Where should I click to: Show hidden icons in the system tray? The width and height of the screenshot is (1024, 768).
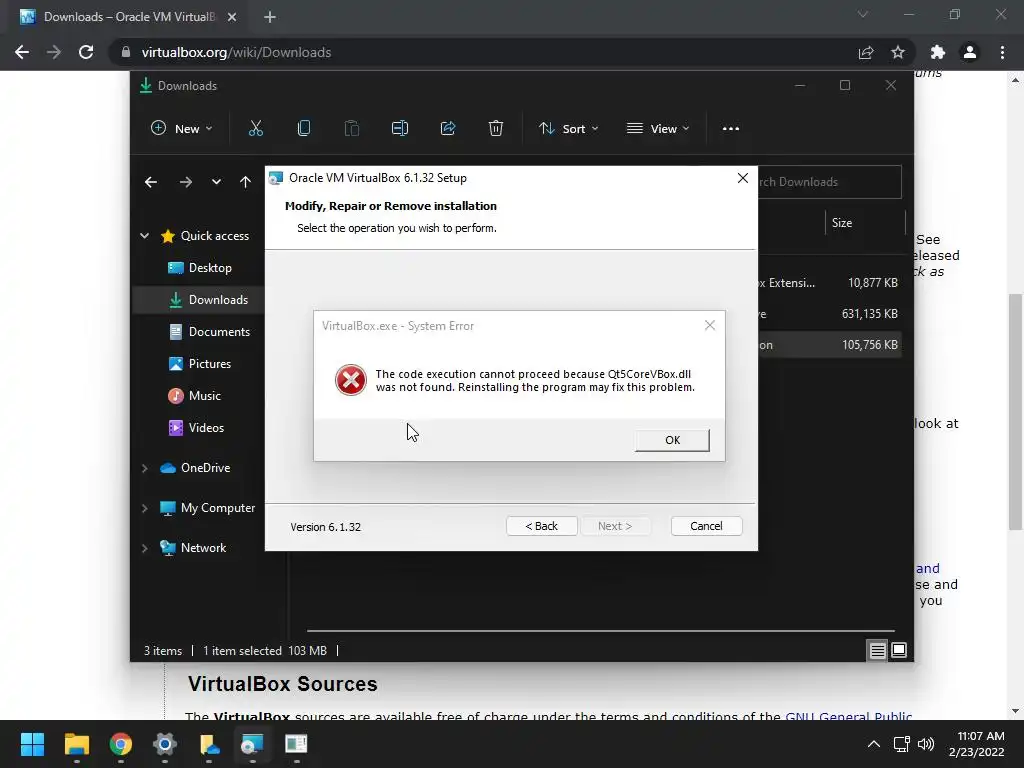(x=874, y=744)
